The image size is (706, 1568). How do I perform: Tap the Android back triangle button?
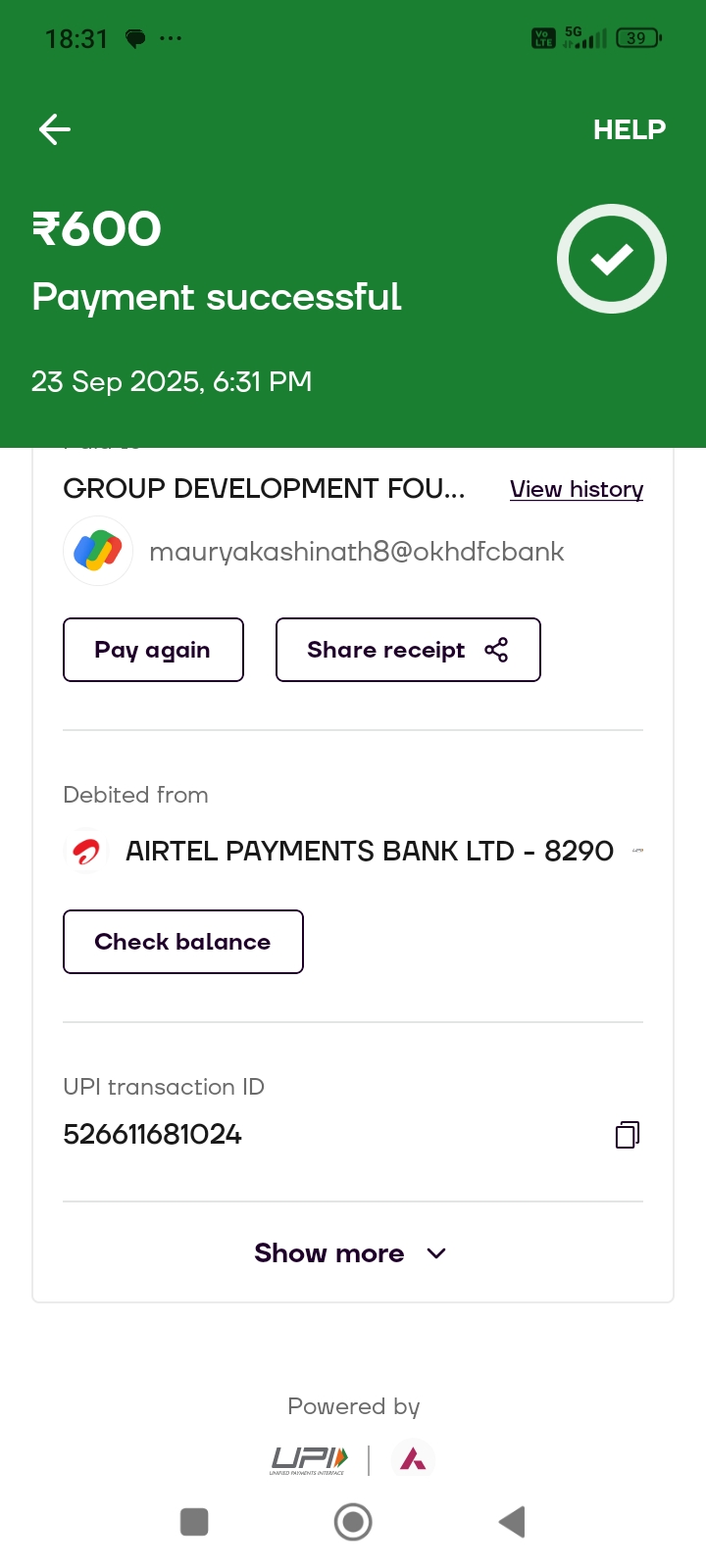[x=512, y=1522]
